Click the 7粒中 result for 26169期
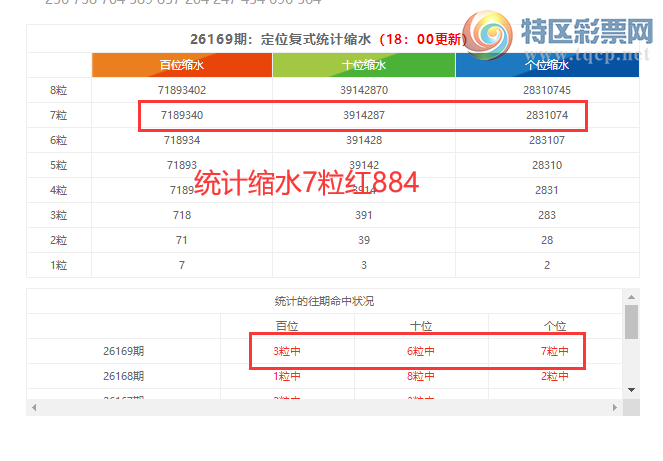This screenshot has height=461, width=663. pos(555,351)
